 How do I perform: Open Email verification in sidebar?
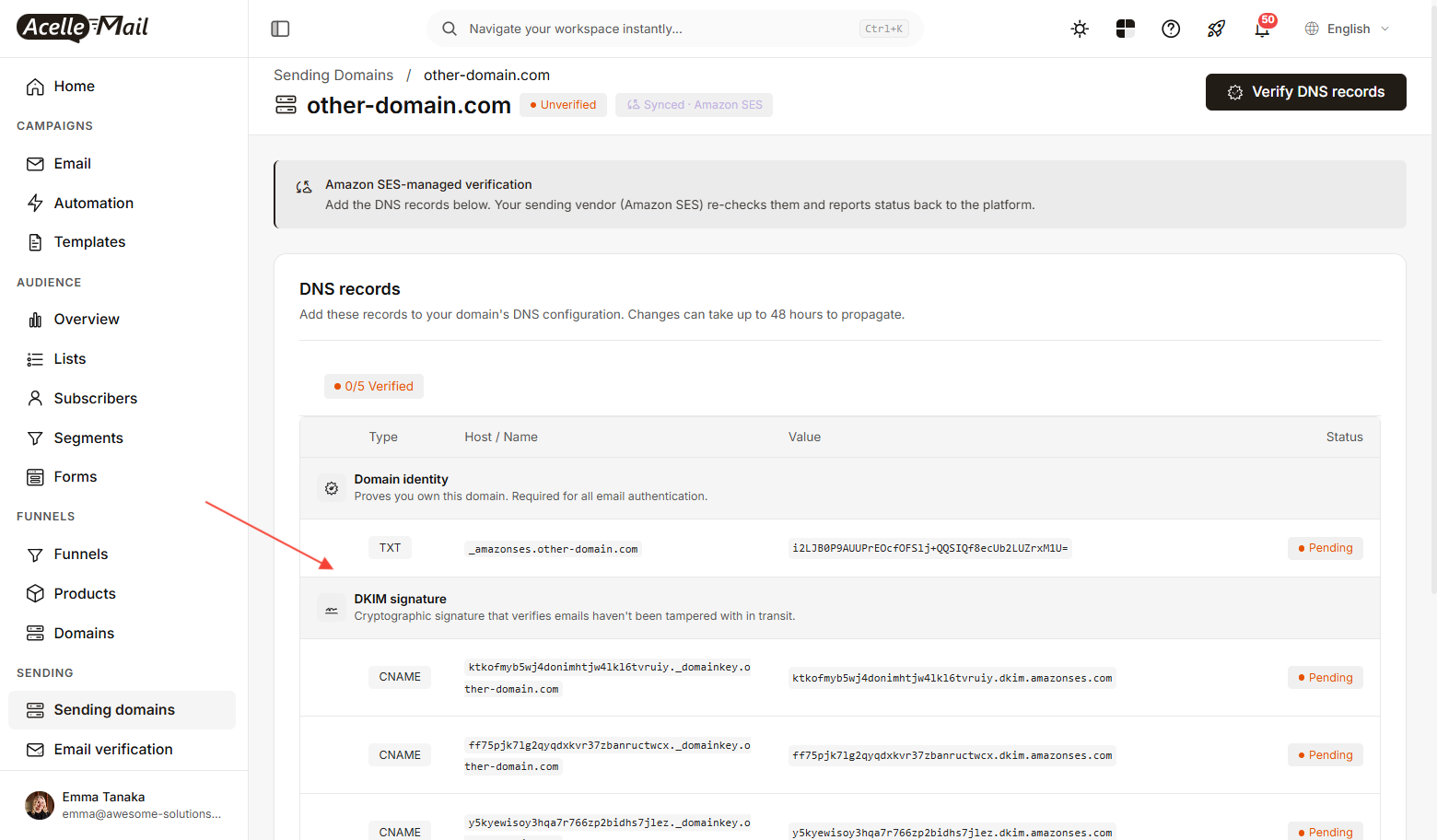122,750
